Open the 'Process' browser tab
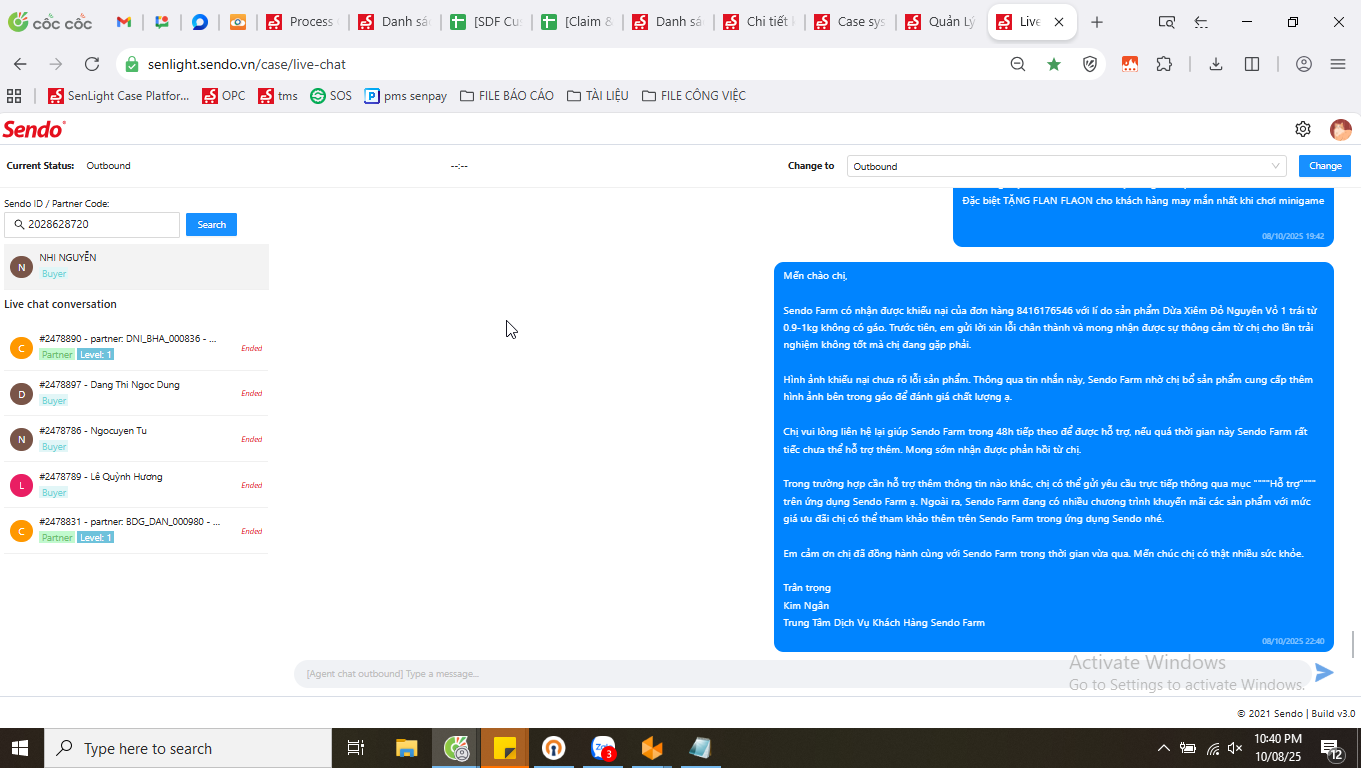Image resolution: width=1361 pixels, height=768 pixels. (301, 22)
